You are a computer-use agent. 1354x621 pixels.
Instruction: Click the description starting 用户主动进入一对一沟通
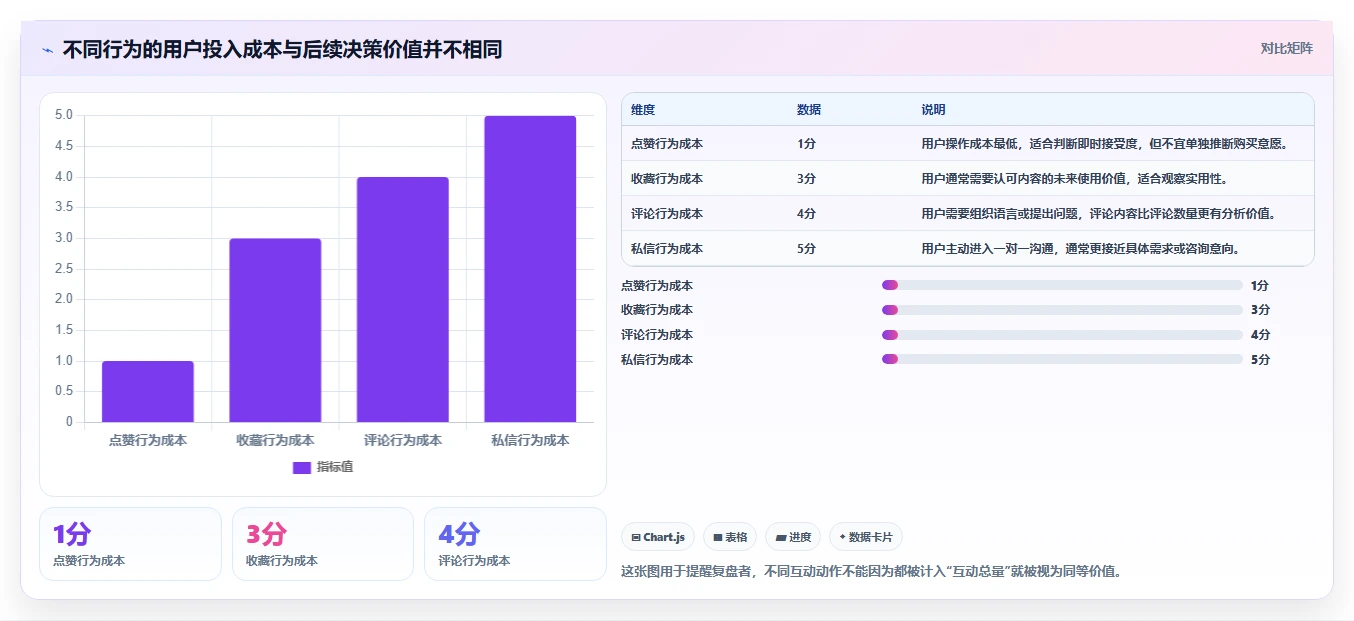(x=1080, y=249)
